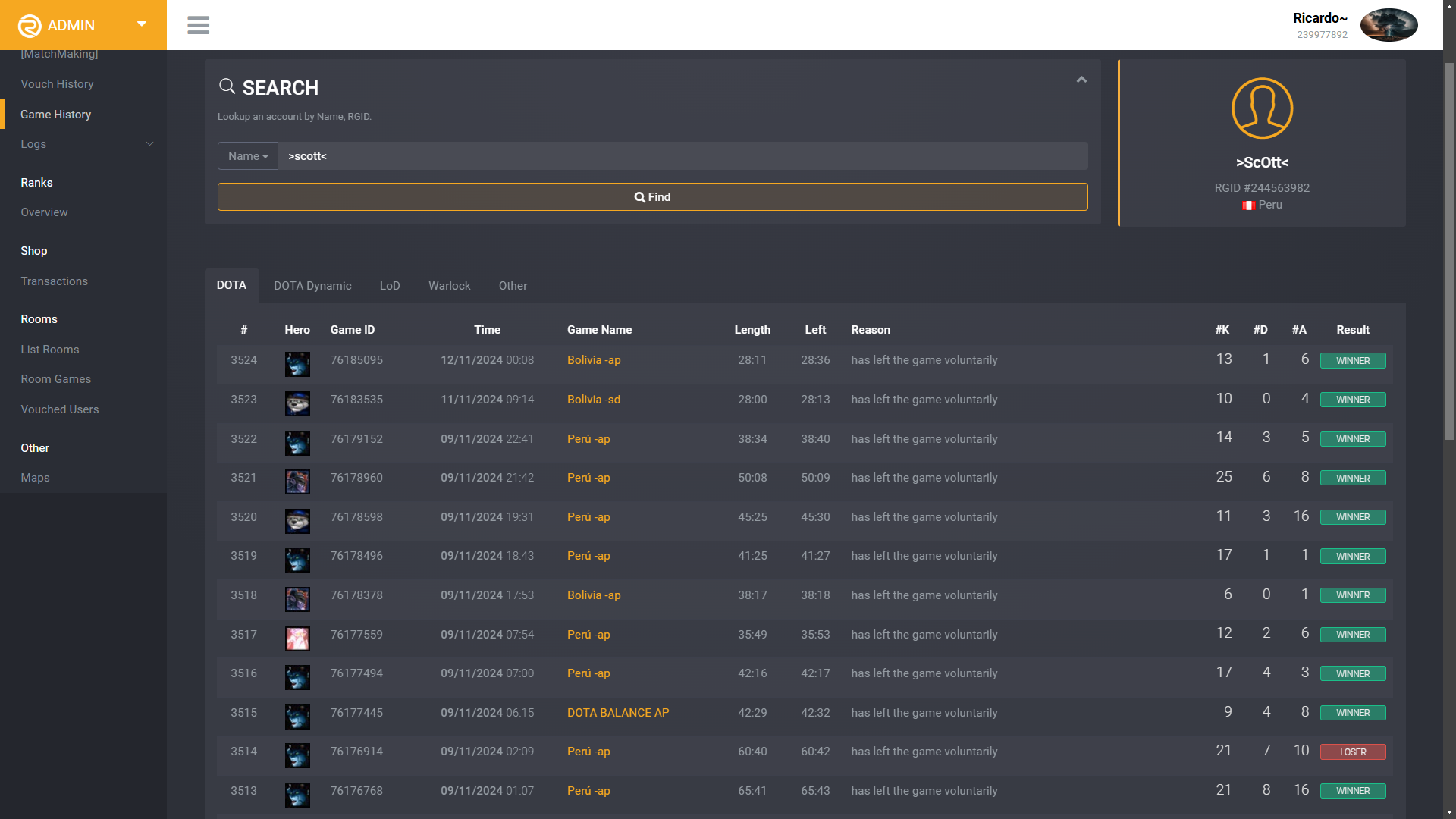
Task: Click Game ID 76177445
Action: [x=356, y=713]
